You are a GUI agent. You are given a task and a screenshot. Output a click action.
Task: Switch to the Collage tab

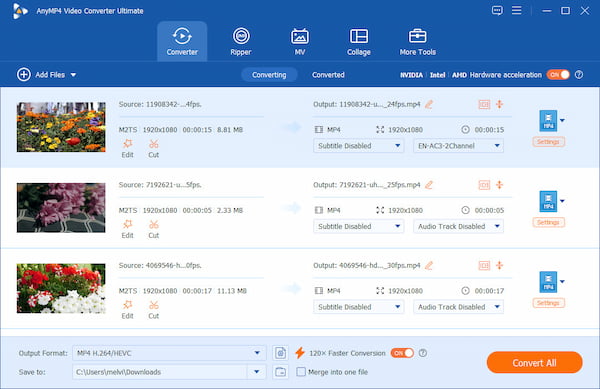(359, 41)
